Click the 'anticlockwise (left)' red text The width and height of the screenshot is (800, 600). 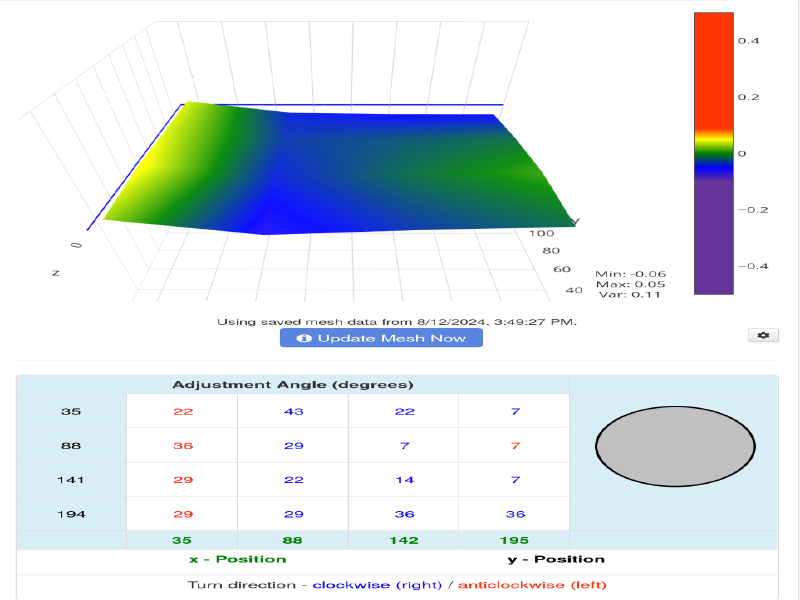(532, 585)
